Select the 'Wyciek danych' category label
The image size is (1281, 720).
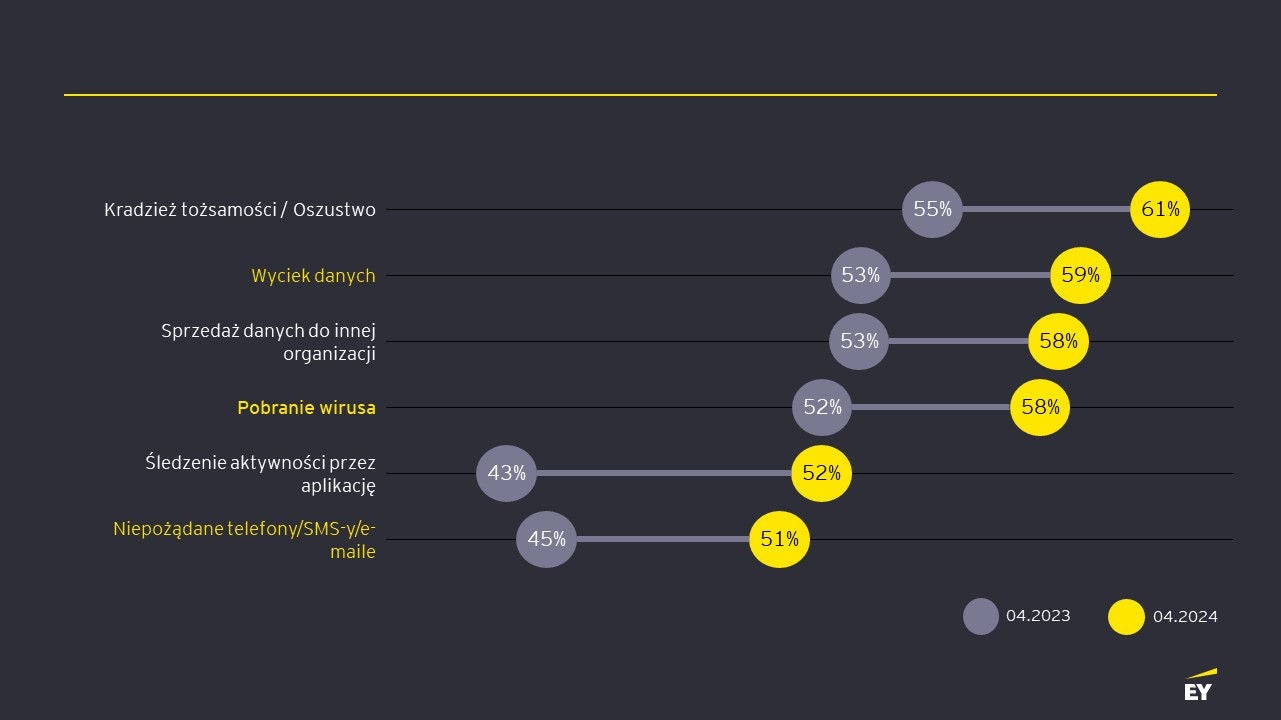tap(313, 276)
